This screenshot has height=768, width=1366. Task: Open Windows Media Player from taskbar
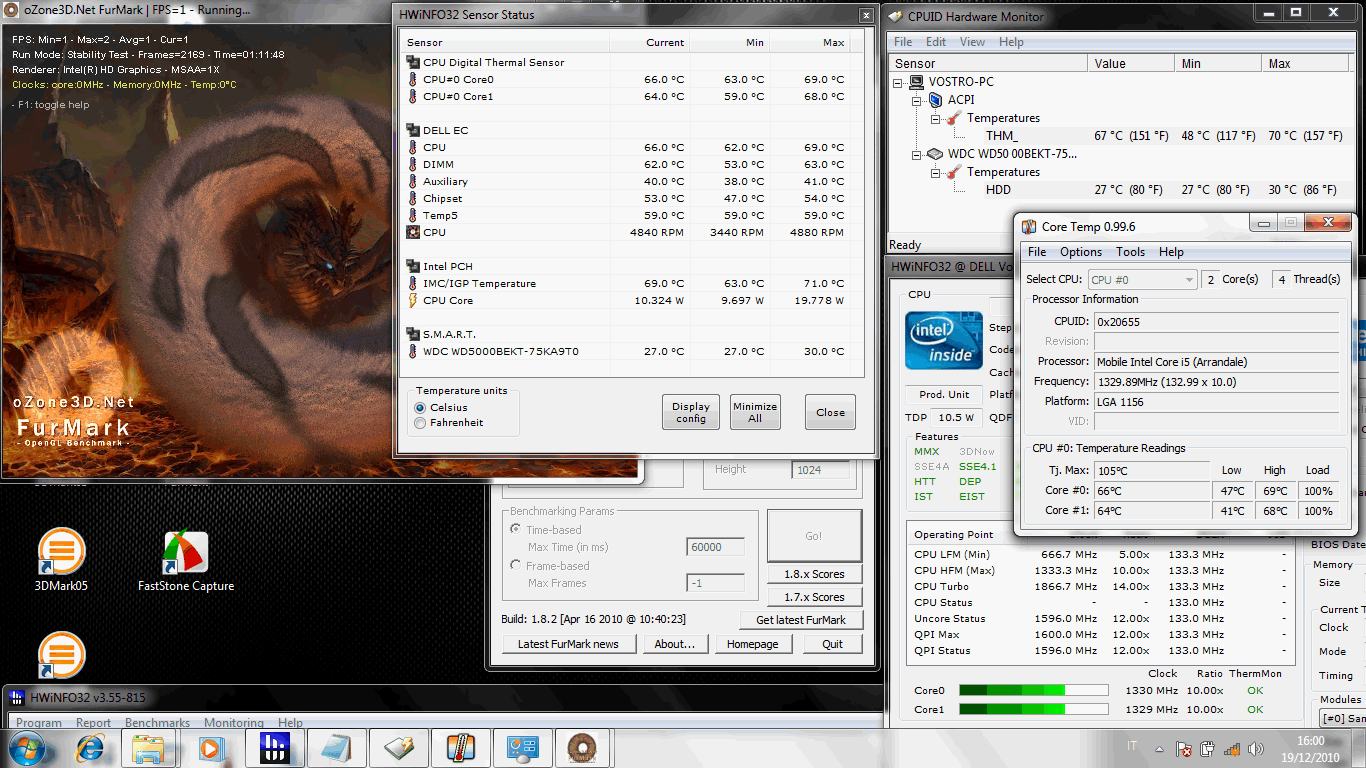(x=211, y=748)
